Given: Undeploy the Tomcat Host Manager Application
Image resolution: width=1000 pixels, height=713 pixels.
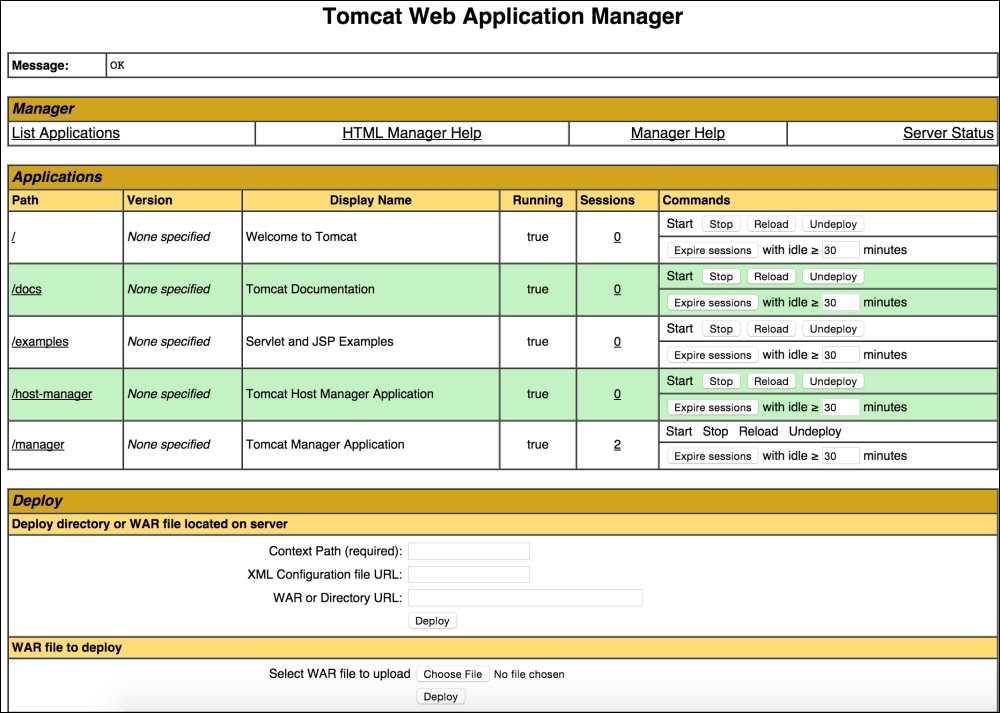Looking at the screenshot, I should [833, 381].
